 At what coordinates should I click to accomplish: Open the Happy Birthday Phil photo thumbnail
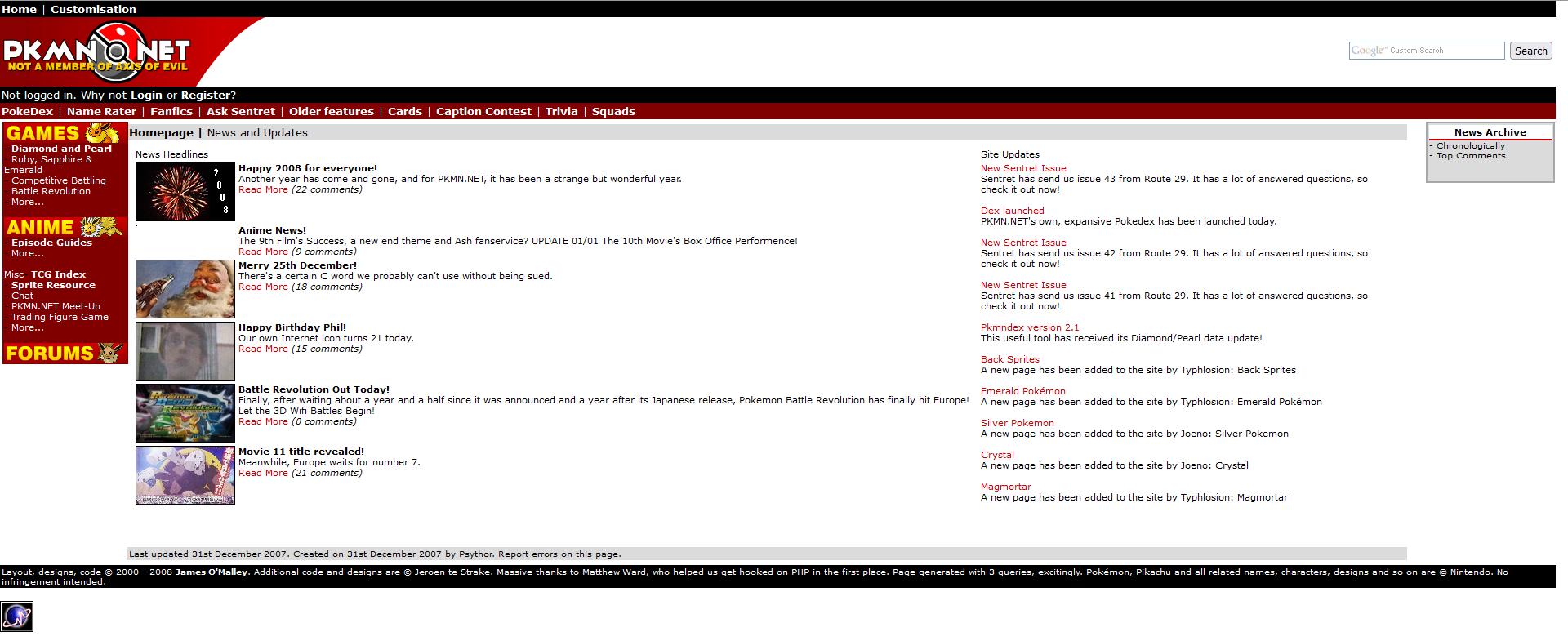pyautogui.click(x=185, y=351)
